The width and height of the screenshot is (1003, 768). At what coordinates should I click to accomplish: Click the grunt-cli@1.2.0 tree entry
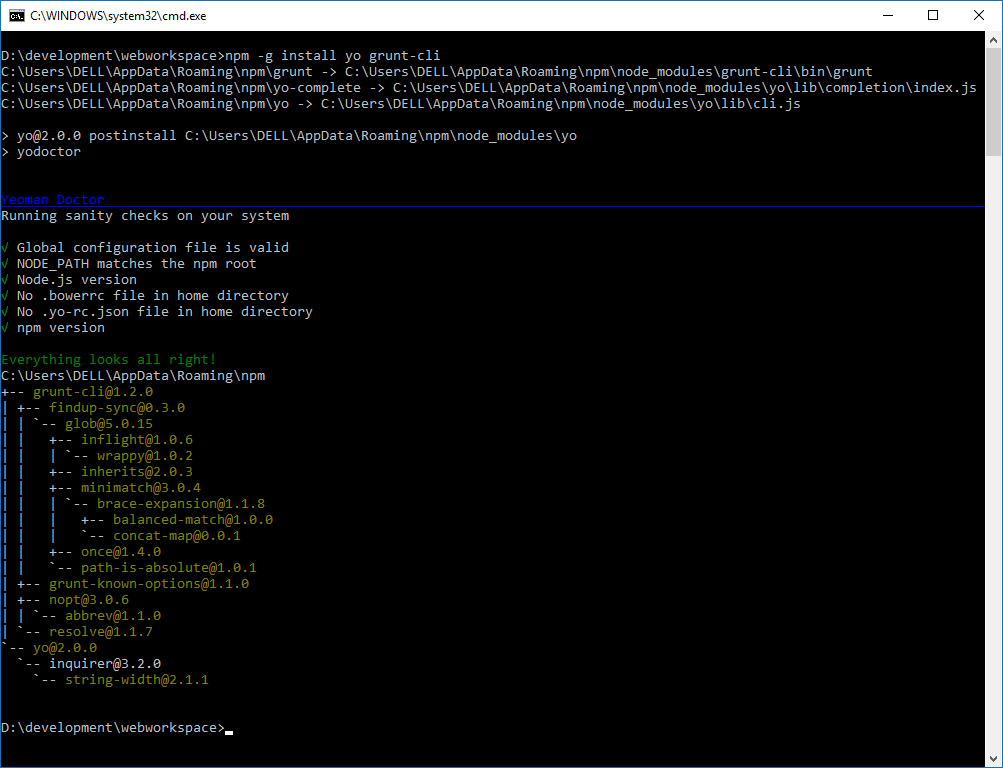[93, 391]
